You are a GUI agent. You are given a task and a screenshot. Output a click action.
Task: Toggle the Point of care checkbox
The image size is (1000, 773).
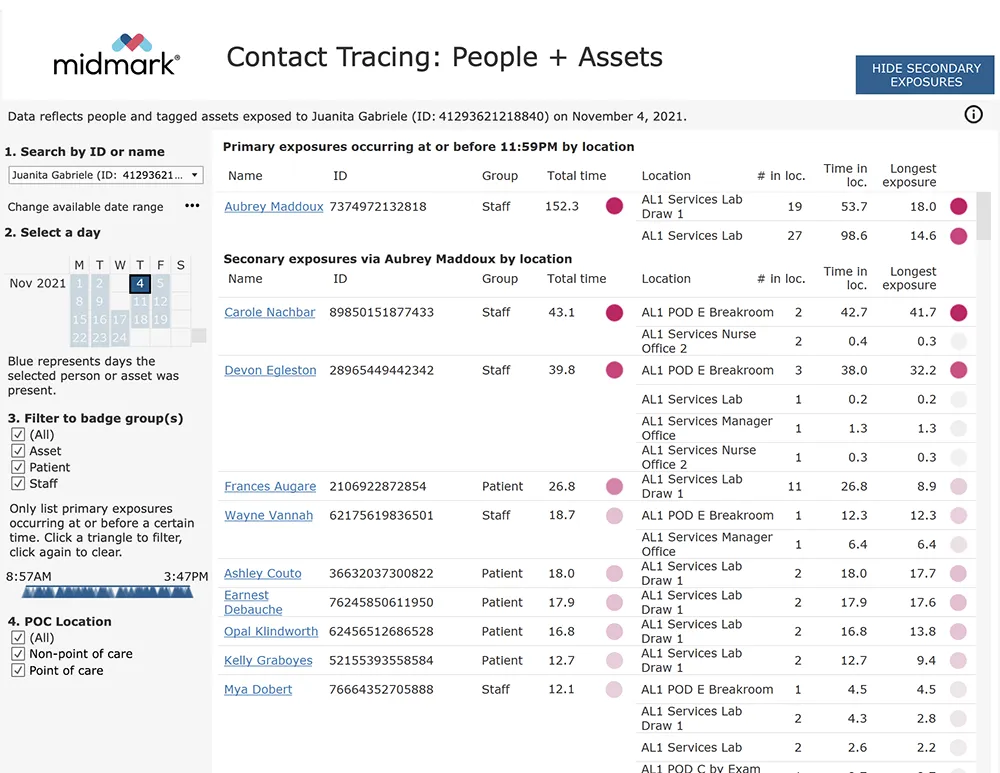point(18,670)
